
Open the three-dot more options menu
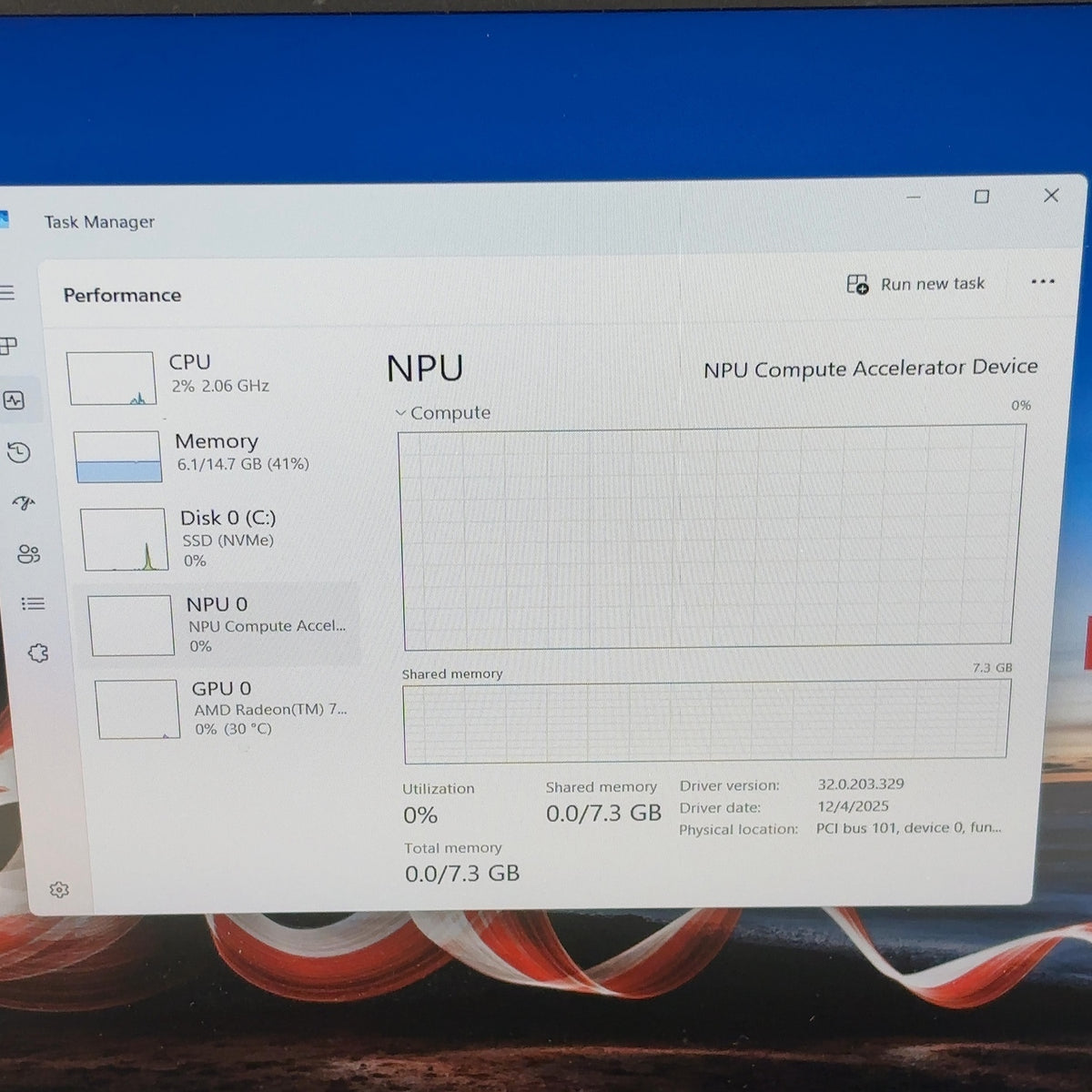tap(1043, 282)
